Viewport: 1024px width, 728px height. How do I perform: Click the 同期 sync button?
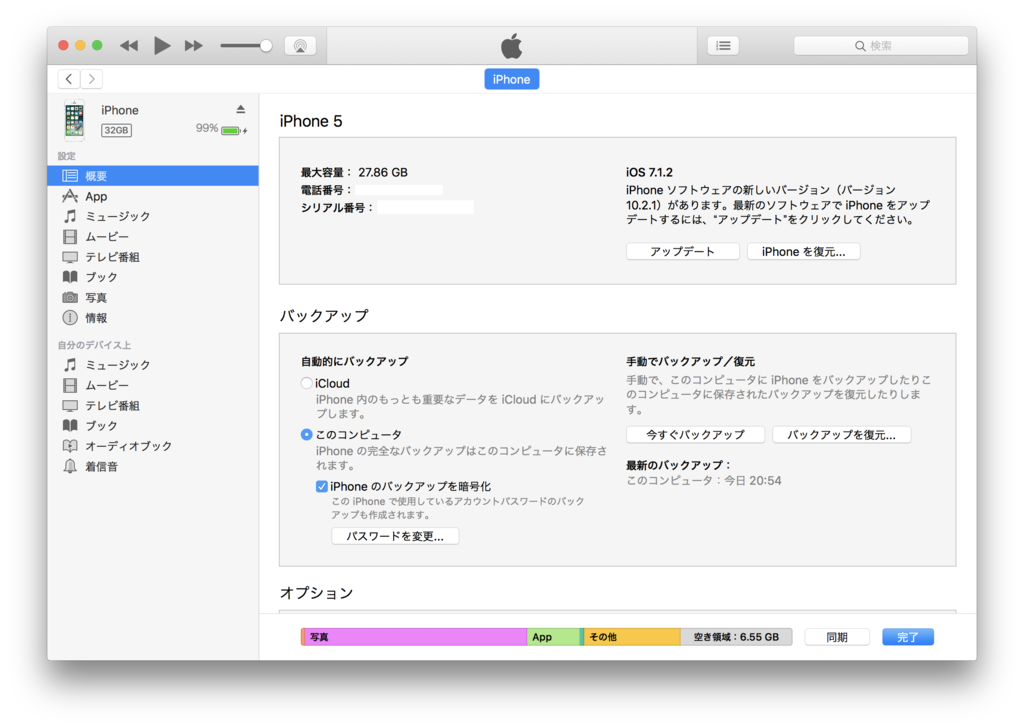837,637
